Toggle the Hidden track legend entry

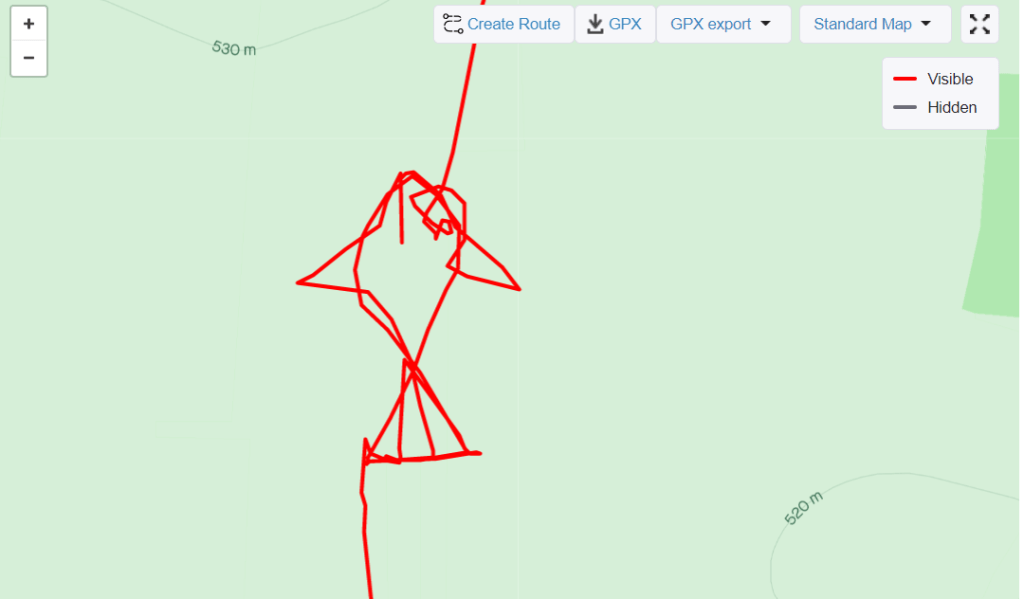[x=935, y=107]
